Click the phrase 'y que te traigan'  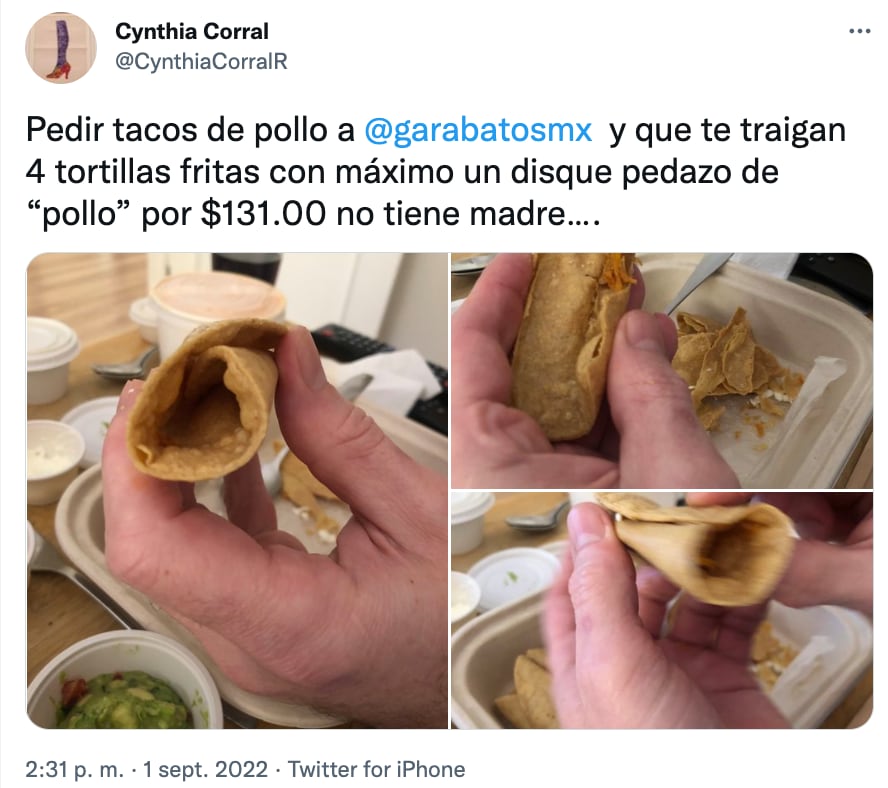click(727, 130)
